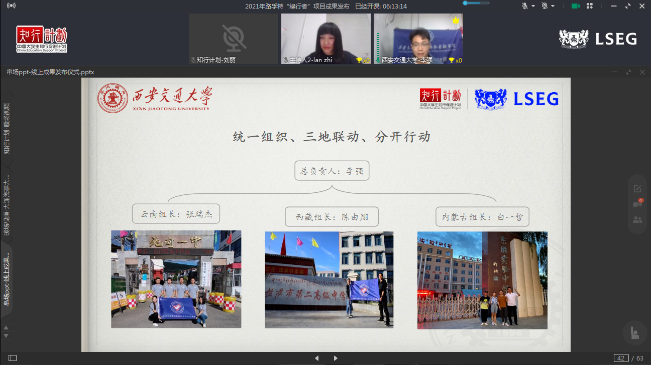Open the microphone options dropdown arrow
Viewport: 651px width, 365px height.
(533, 6)
